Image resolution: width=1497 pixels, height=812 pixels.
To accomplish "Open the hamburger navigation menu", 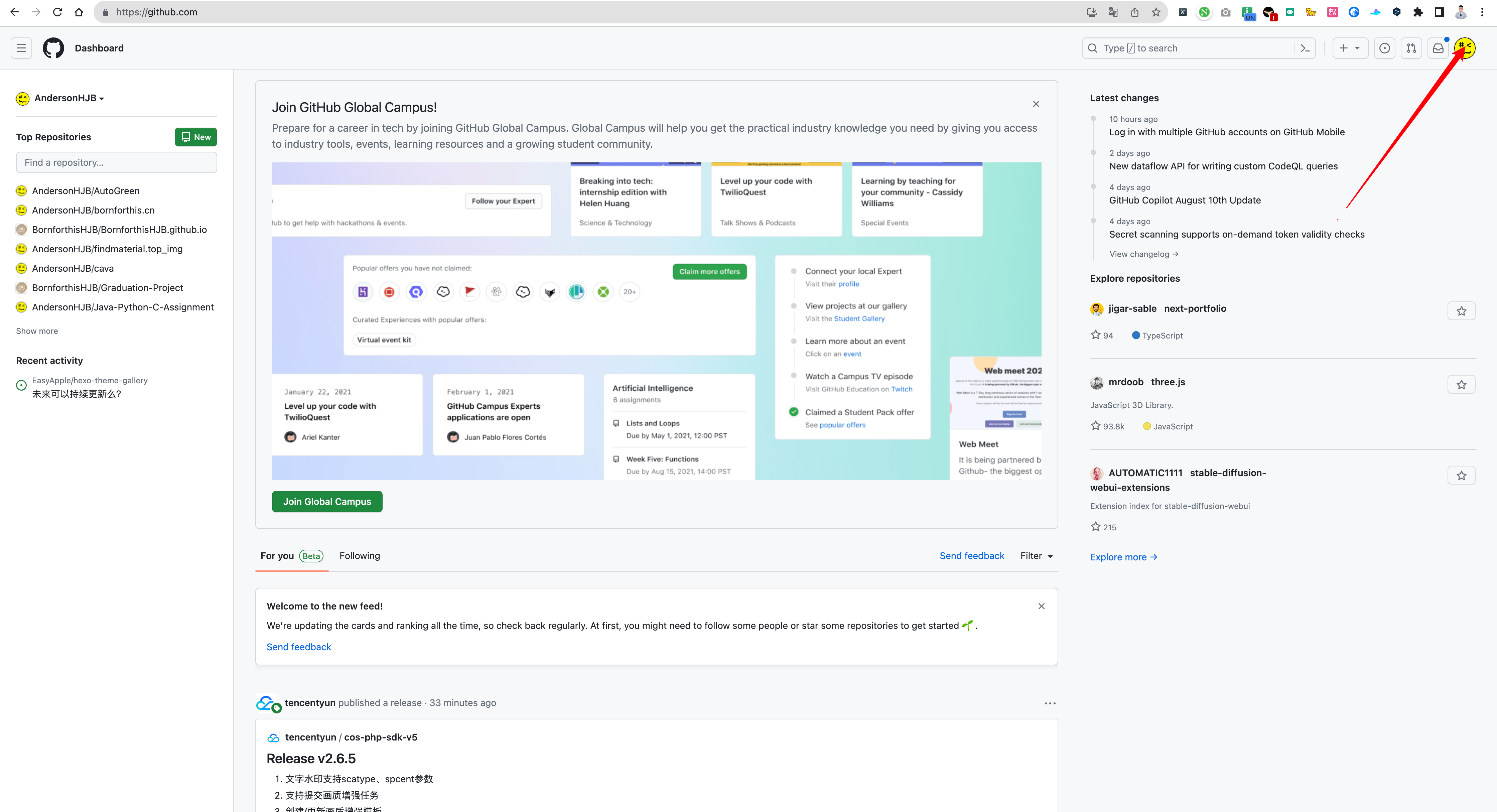I will (21, 48).
